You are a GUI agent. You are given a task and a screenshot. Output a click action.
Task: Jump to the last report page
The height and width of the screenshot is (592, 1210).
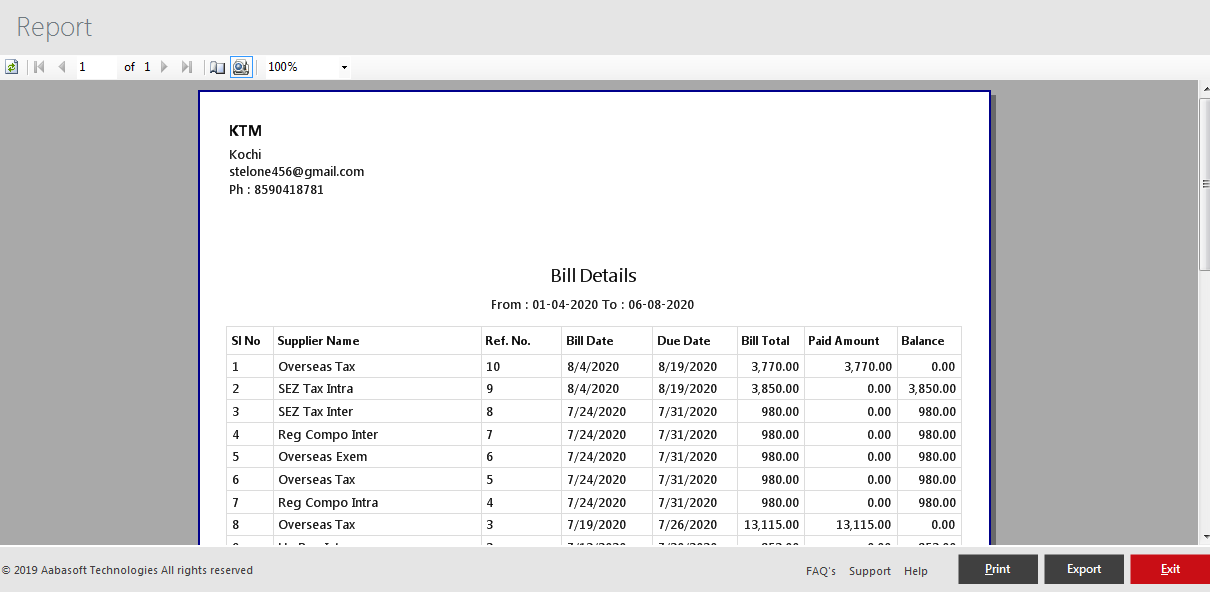tap(187, 67)
